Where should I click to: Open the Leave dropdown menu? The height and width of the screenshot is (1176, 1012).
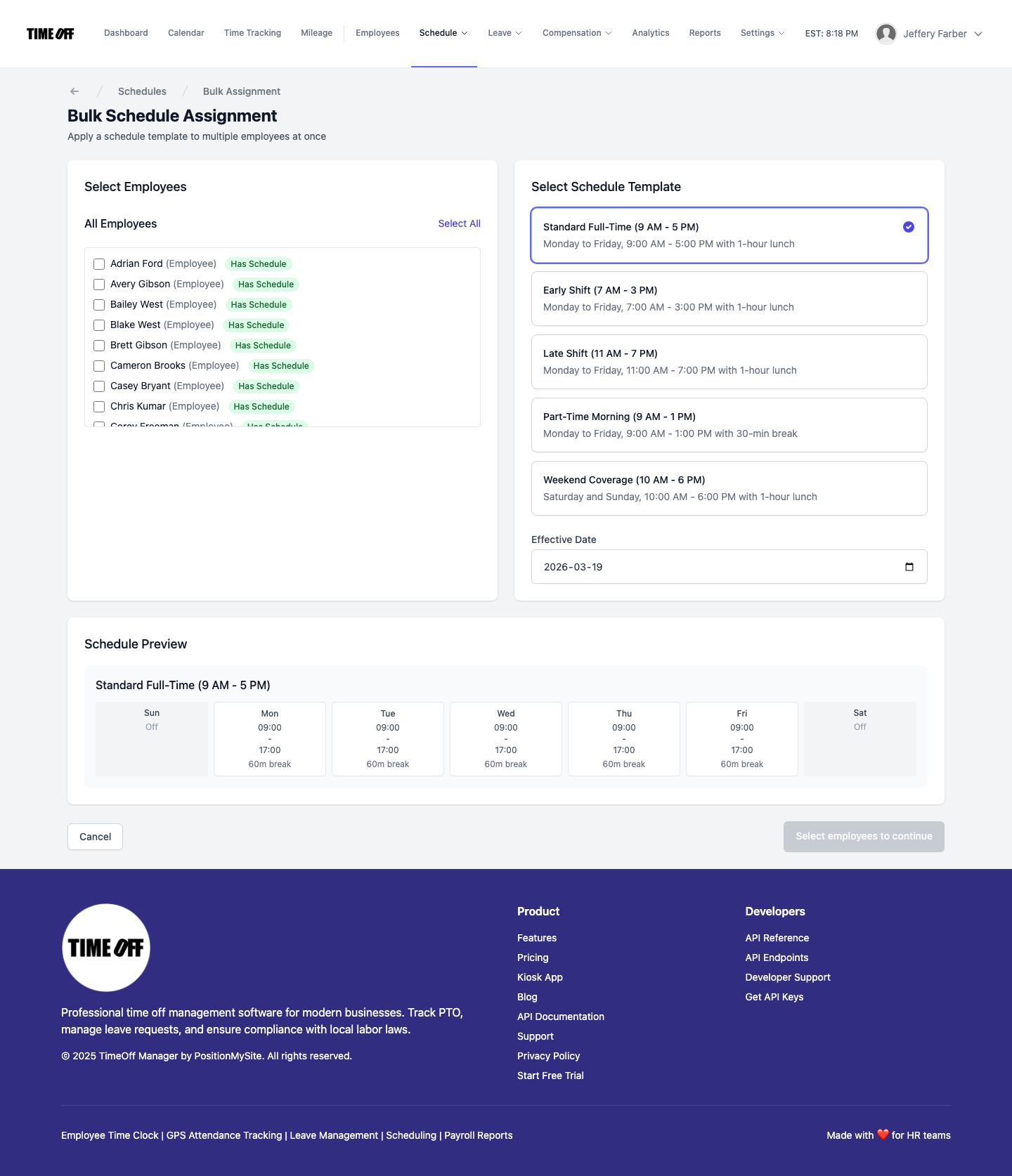coord(505,33)
